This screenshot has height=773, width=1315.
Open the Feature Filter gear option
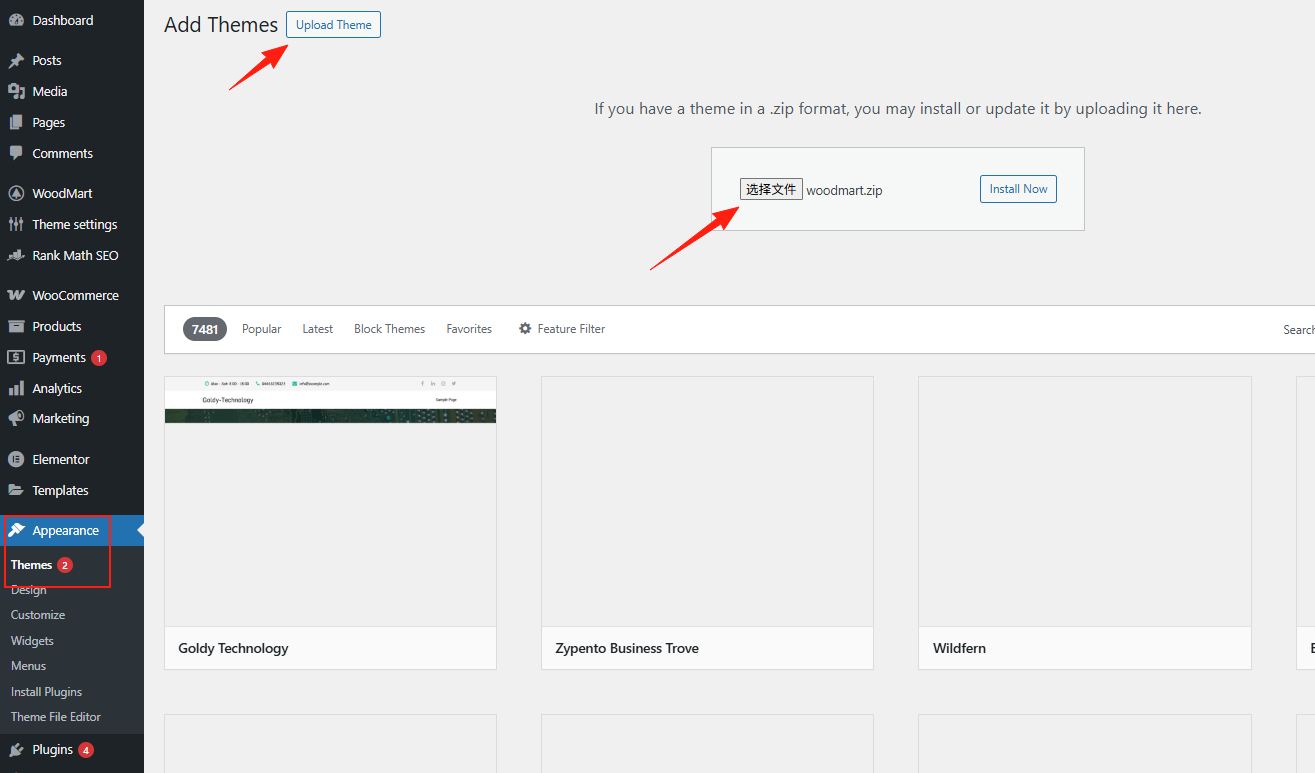click(561, 329)
